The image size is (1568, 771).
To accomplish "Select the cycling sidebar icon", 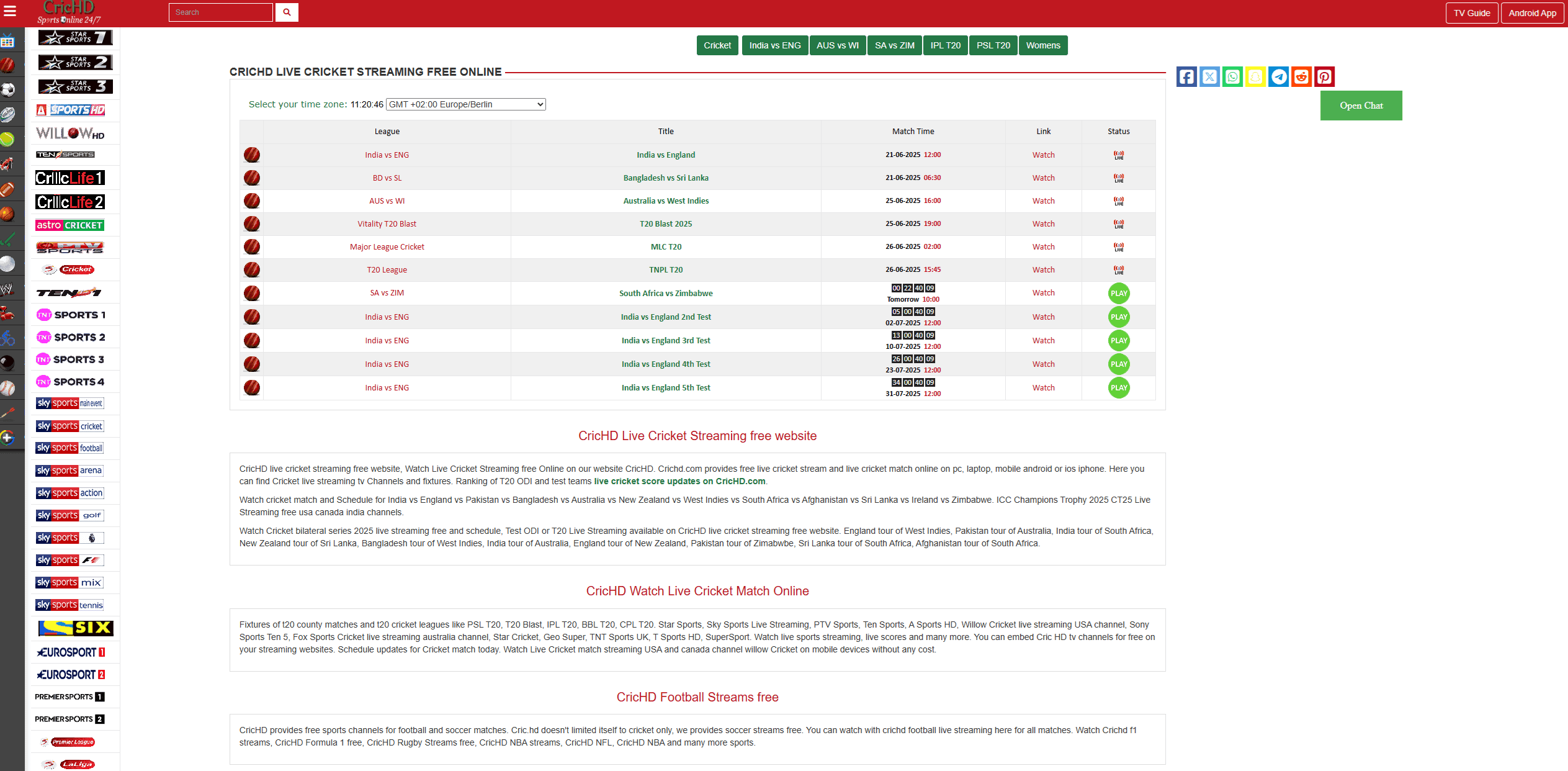I will (7, 338).
